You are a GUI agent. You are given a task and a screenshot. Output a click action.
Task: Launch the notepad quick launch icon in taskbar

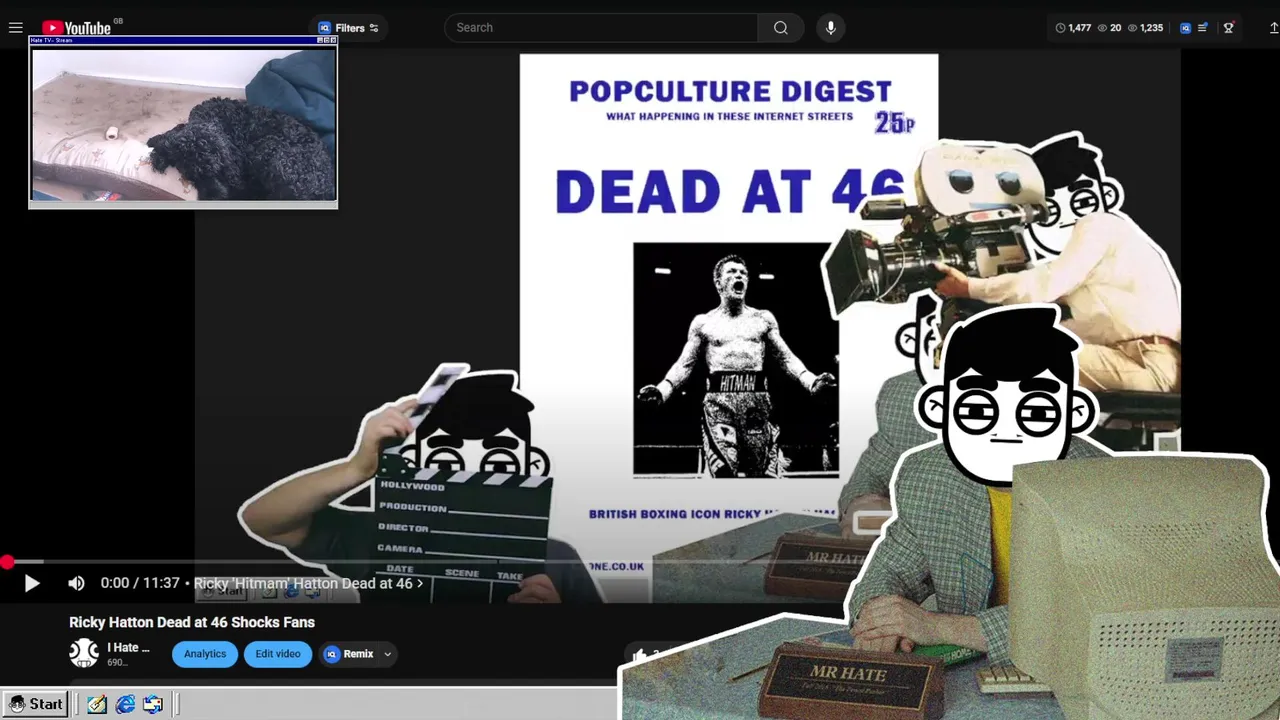pos(97,704)
